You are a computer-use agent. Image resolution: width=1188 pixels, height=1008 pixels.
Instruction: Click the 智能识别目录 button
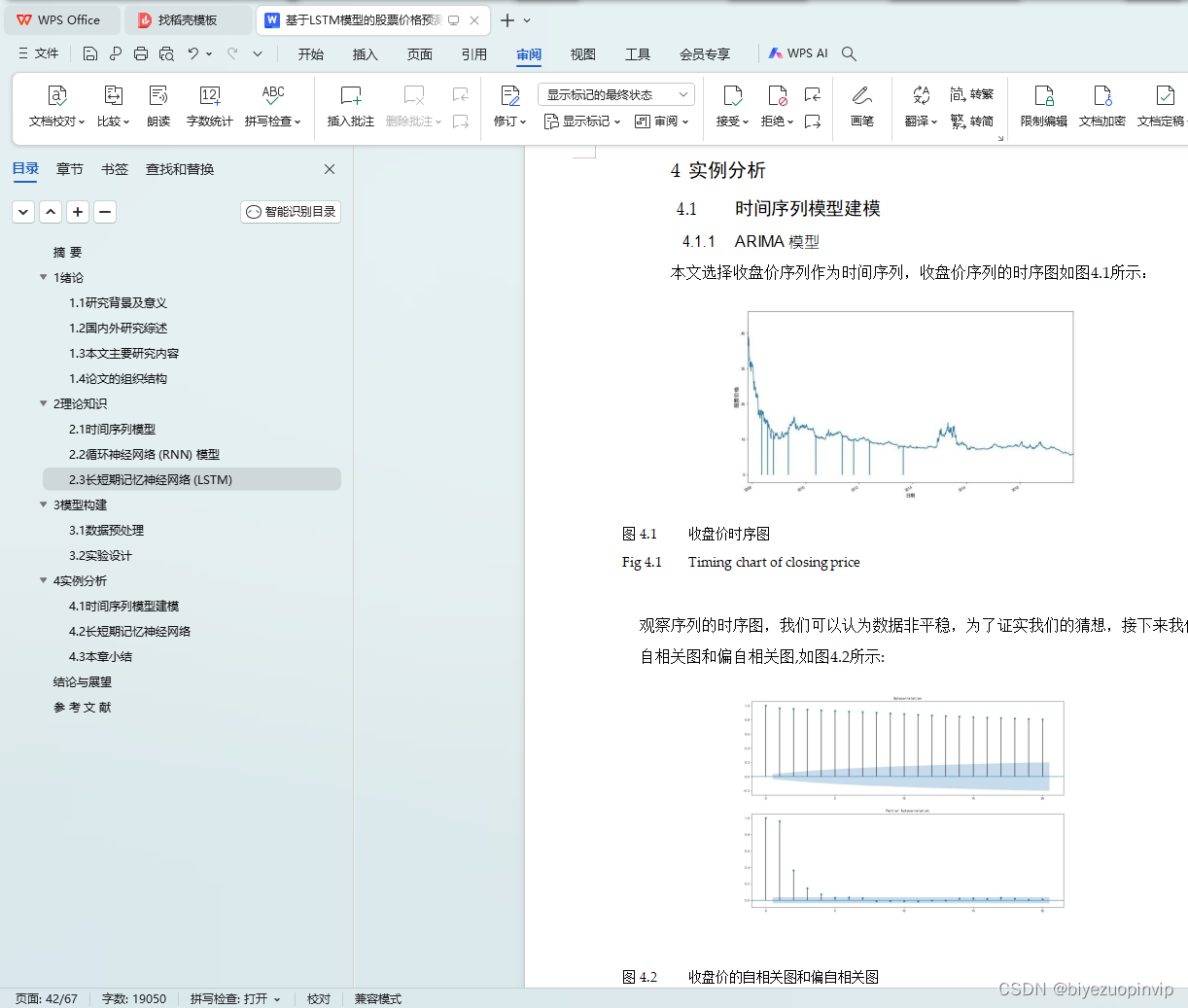tap(291, 211)
